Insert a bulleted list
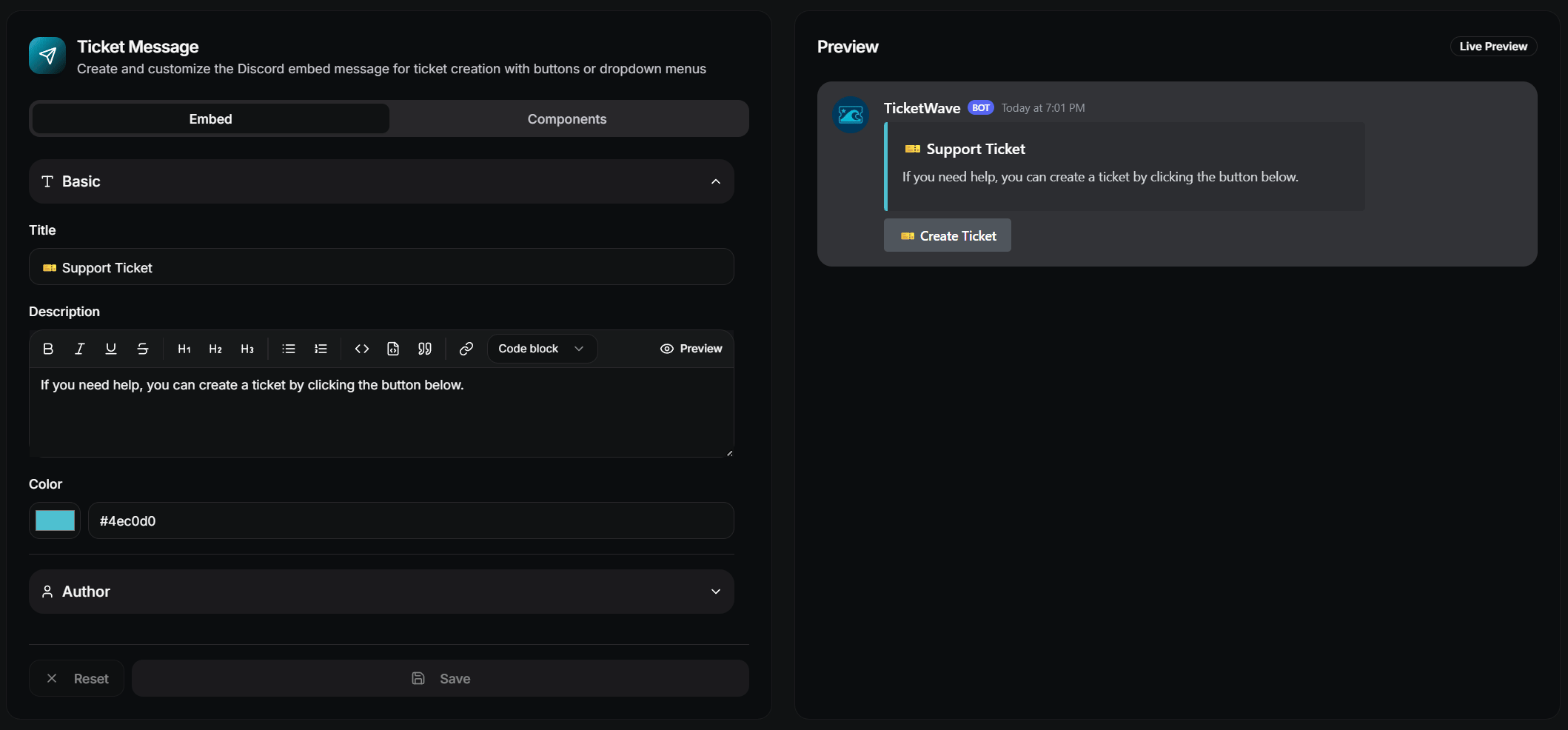 289,349
